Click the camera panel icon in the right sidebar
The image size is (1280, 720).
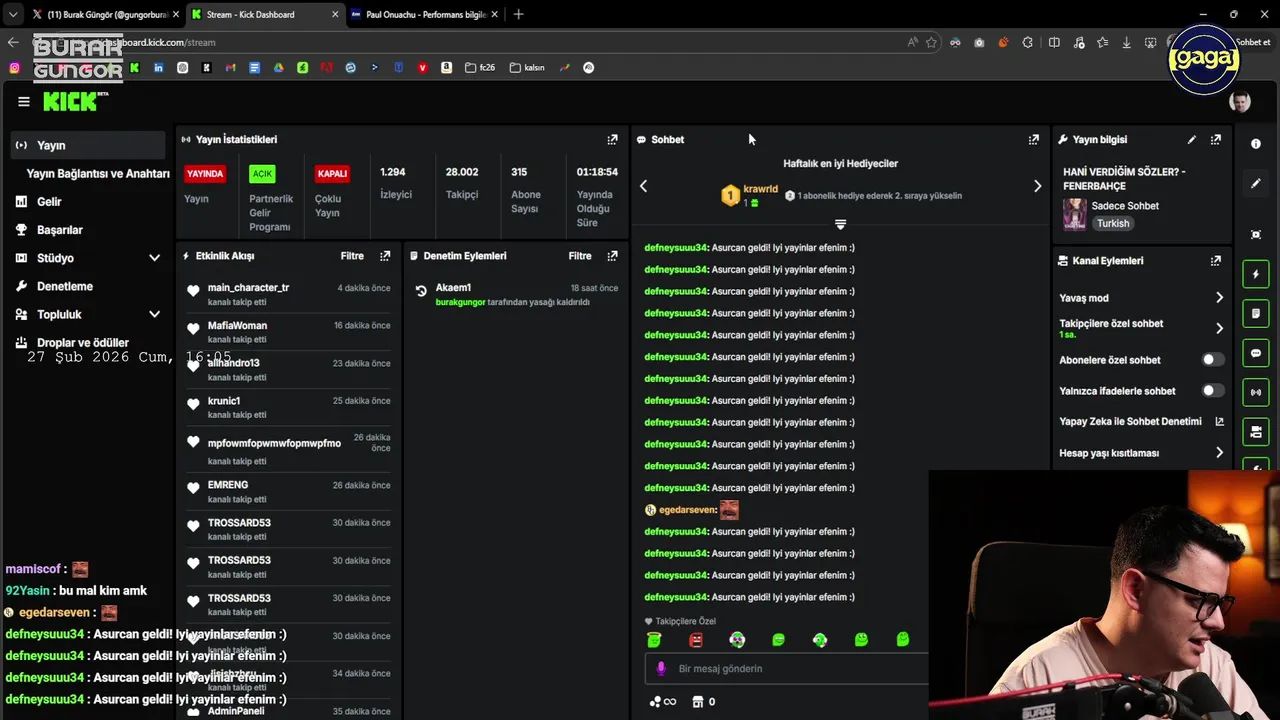(x=1256, y=432)
